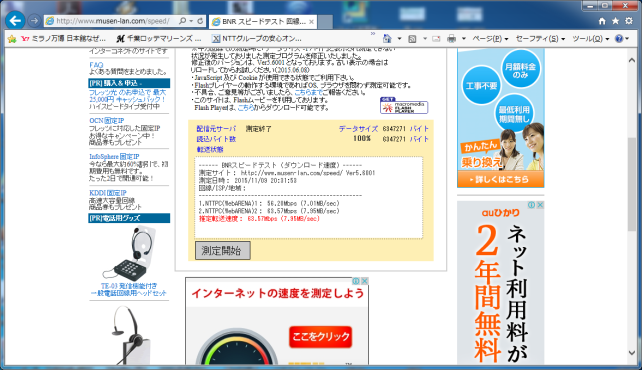Open the ページ(P) menu

[x=490, y=39]
